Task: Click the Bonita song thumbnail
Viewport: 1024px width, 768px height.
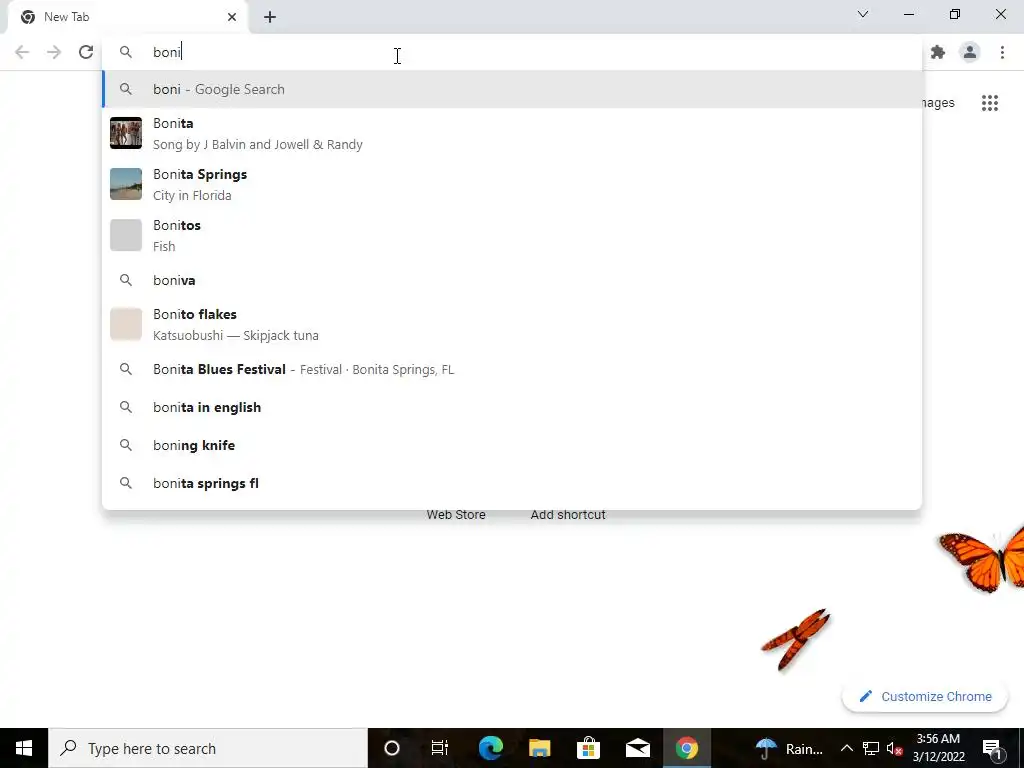Action: (x=125, y=133)
